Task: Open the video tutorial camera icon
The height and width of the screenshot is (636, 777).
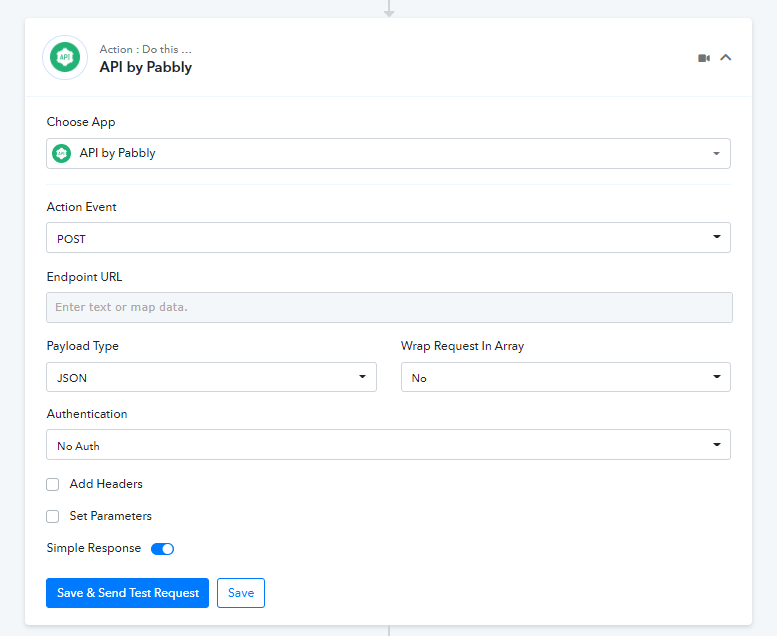Action: (x=704, y=58)
